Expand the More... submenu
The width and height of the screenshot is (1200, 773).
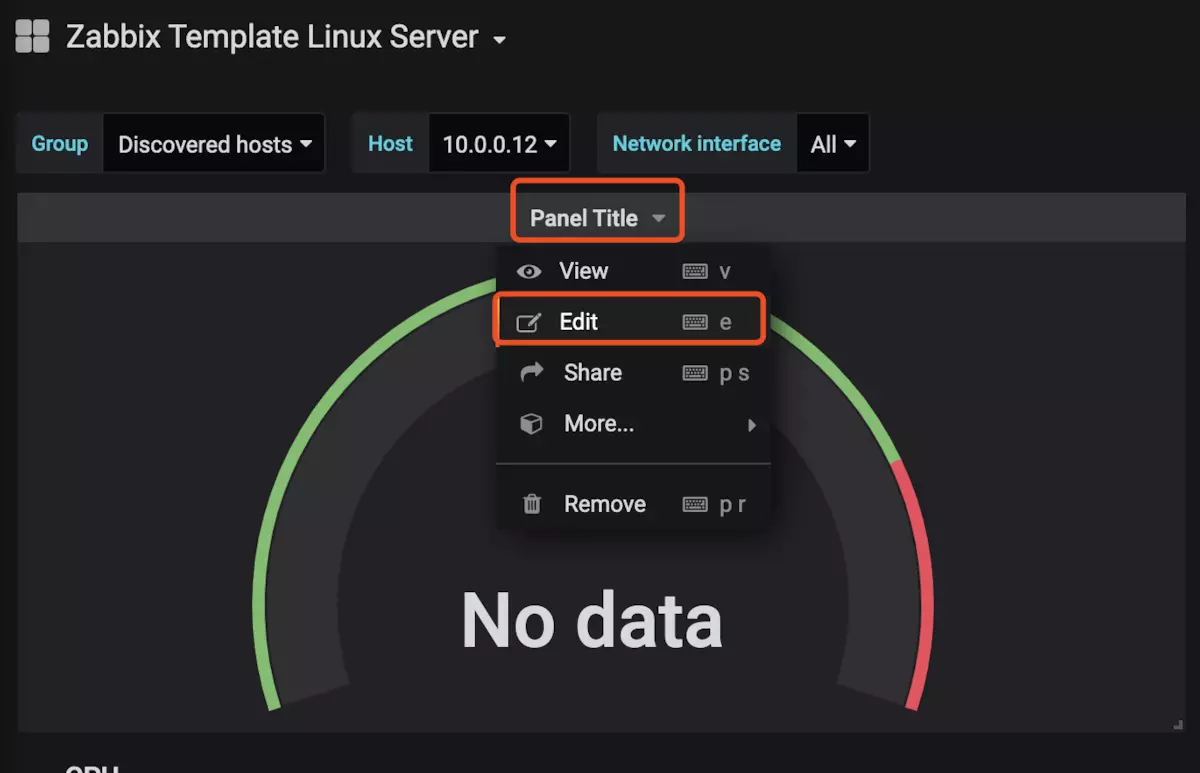point(633,424)
